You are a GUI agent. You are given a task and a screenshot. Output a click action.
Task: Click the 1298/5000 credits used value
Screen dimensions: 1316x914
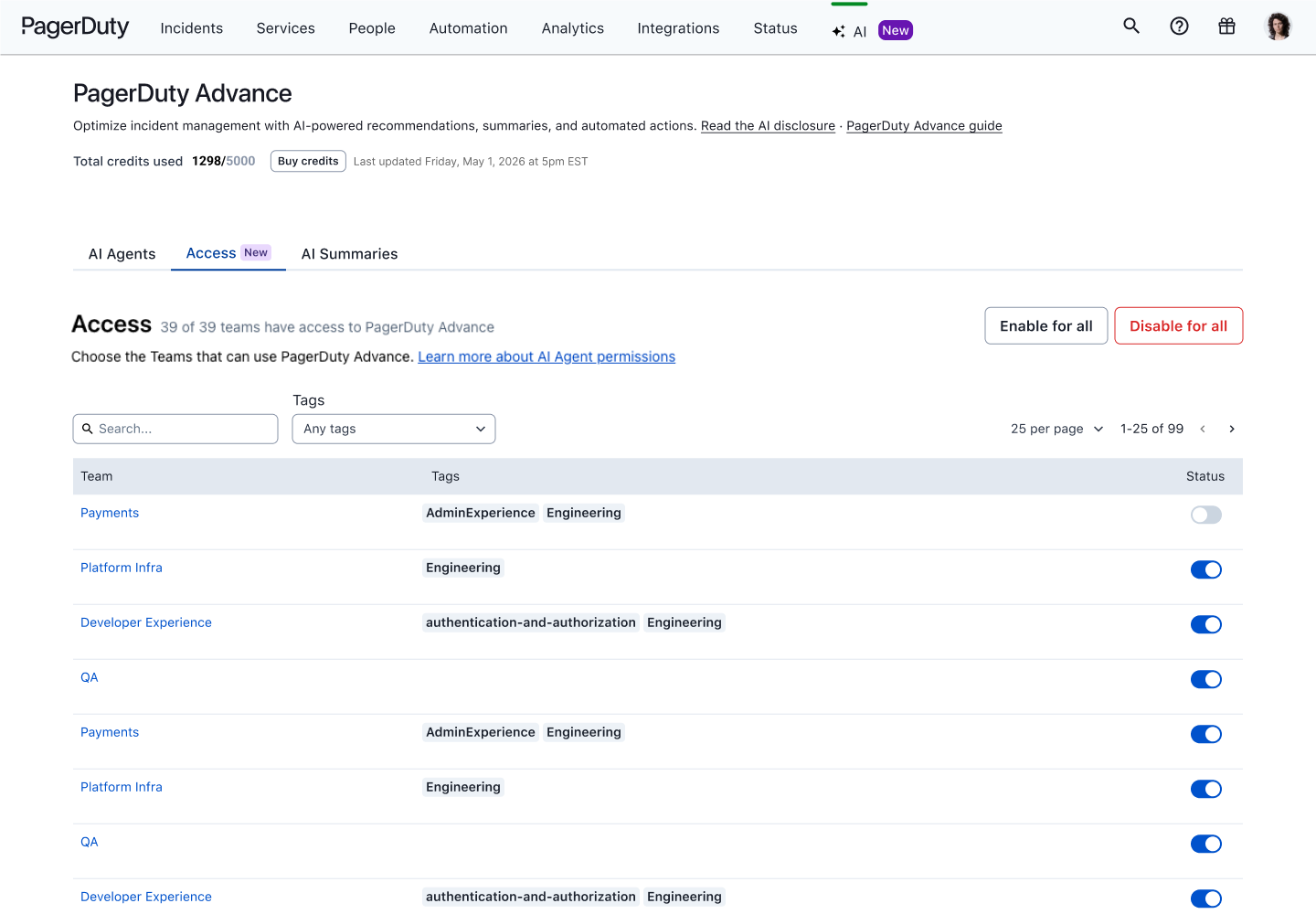coord(224,161)
